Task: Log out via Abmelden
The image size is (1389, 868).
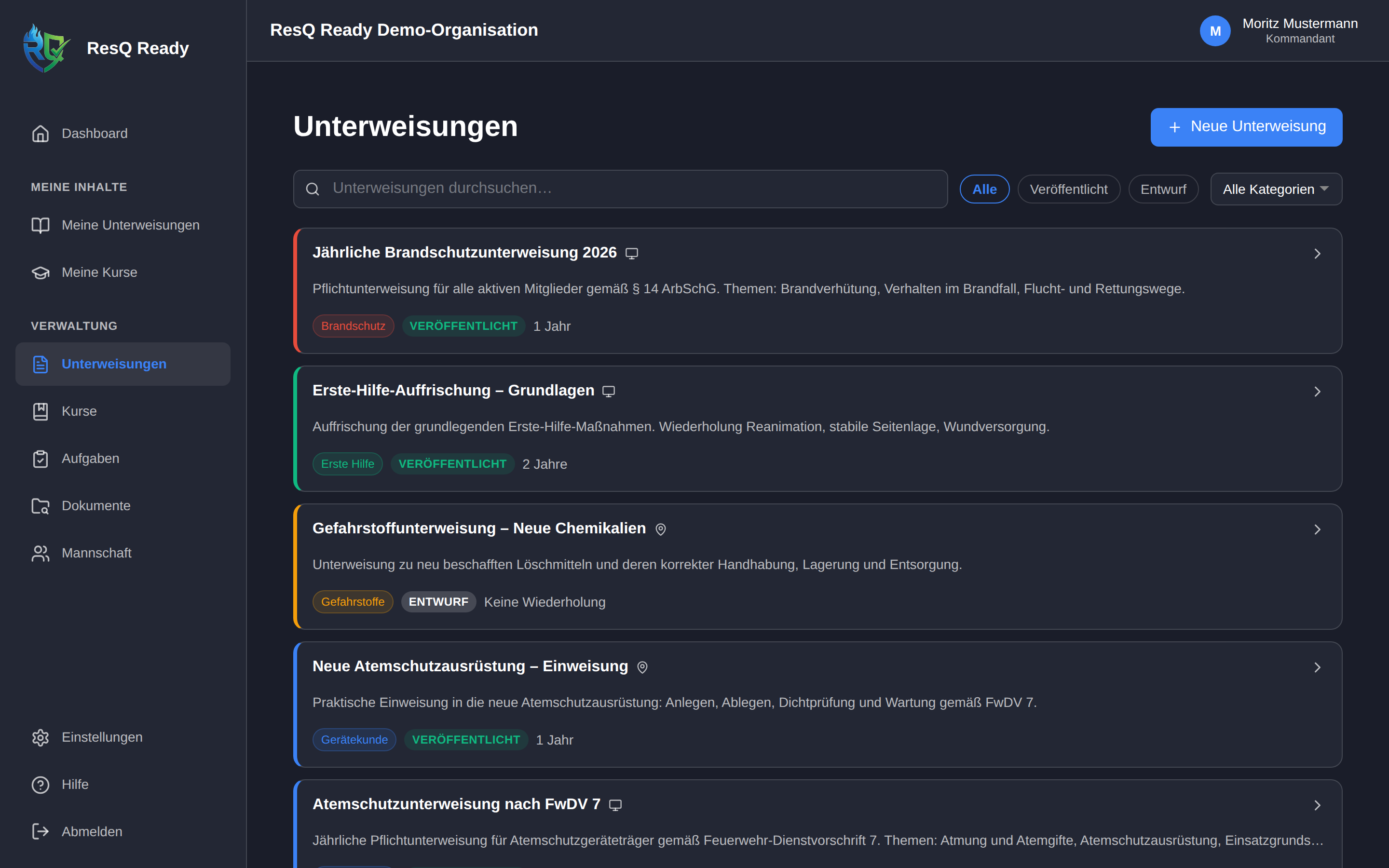Action: point(92,831)
